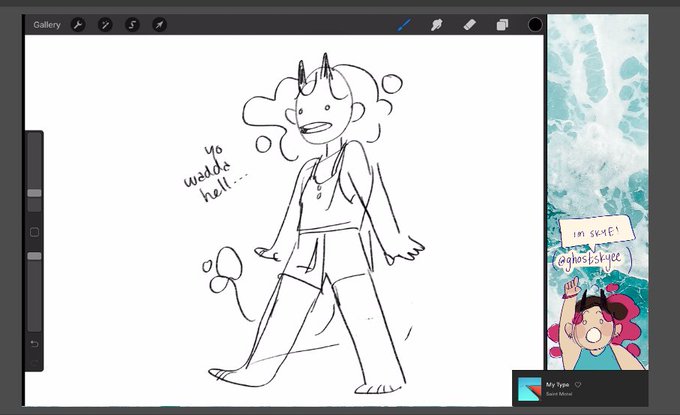Undo last stroke with the sidebar arrow
The height and width of the screenshot is (415, 680).
click(35, 344)
